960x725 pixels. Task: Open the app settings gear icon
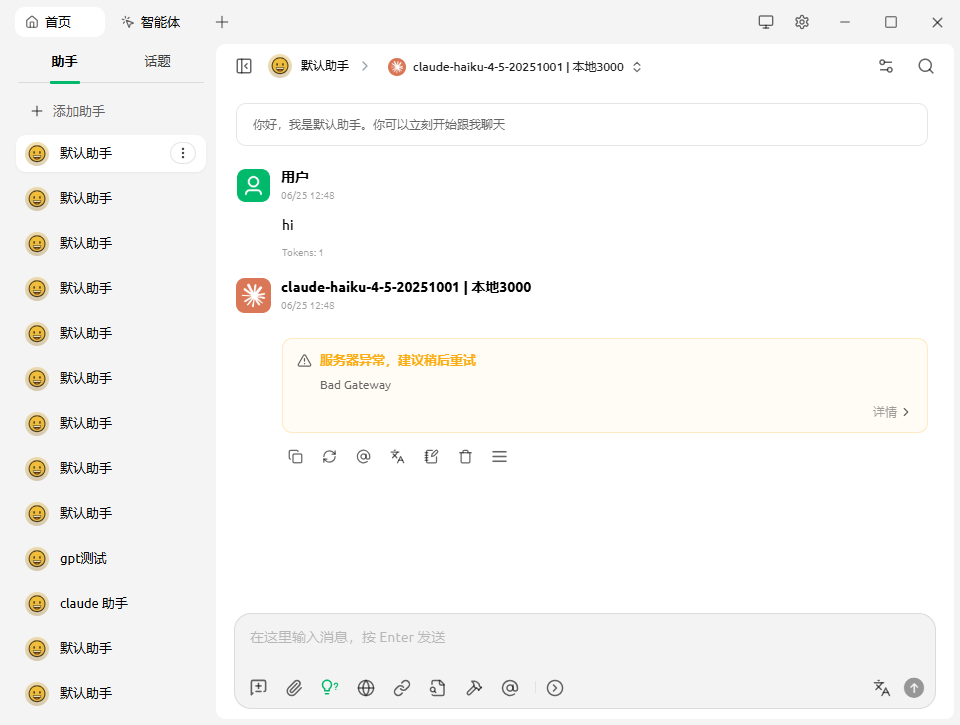pos(801,23)
